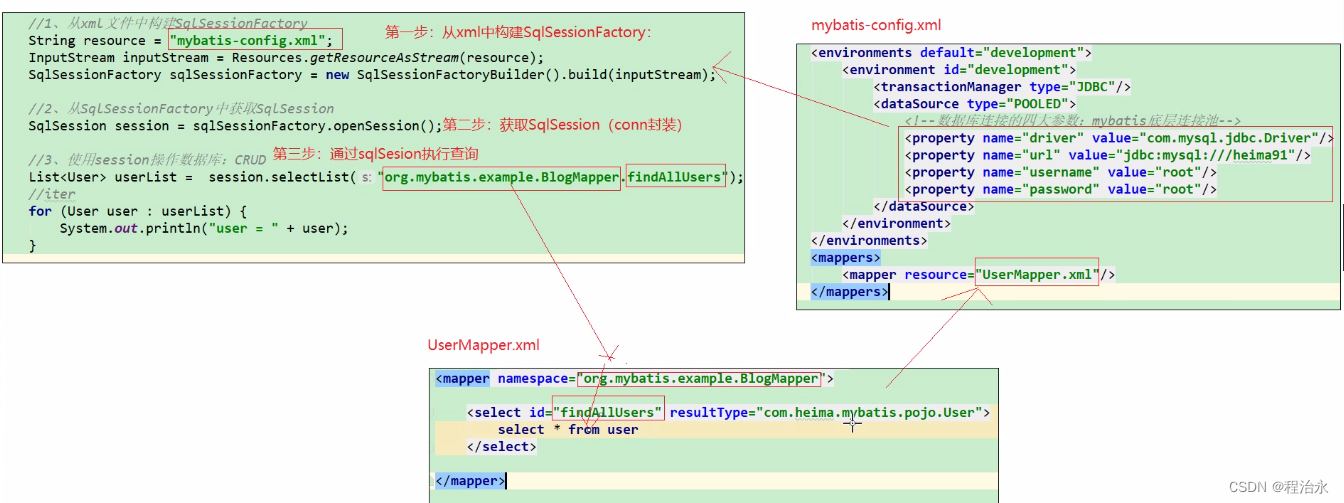1344x503 pixels.
Task: Click the 'InputStream inputStream = Resources.getResourceAsStream' line
Action: [x=286, y=57]
